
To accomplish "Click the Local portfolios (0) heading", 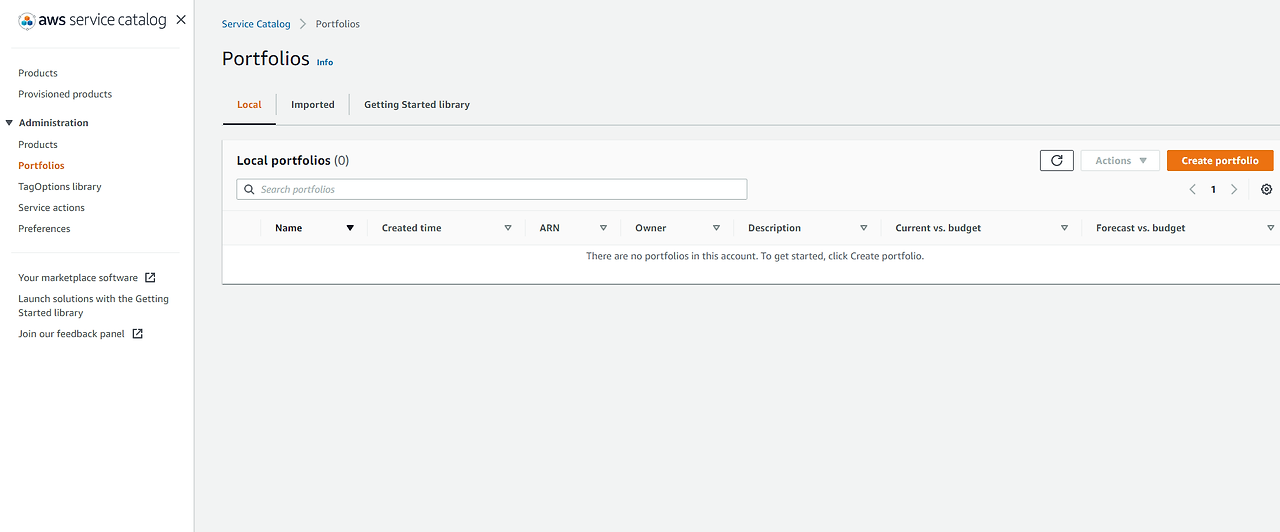I will (x=293, y=160).
